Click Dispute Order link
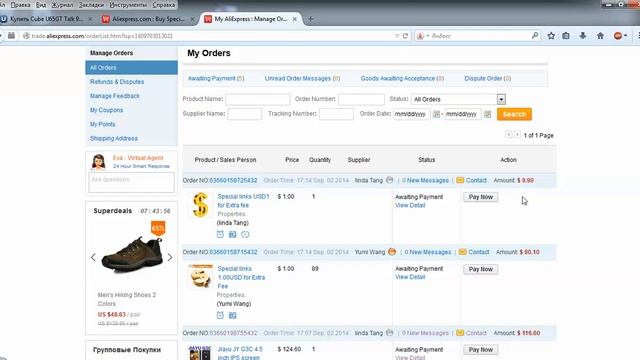Viewport: 640px width, 360px height. [x=487, y=78]
